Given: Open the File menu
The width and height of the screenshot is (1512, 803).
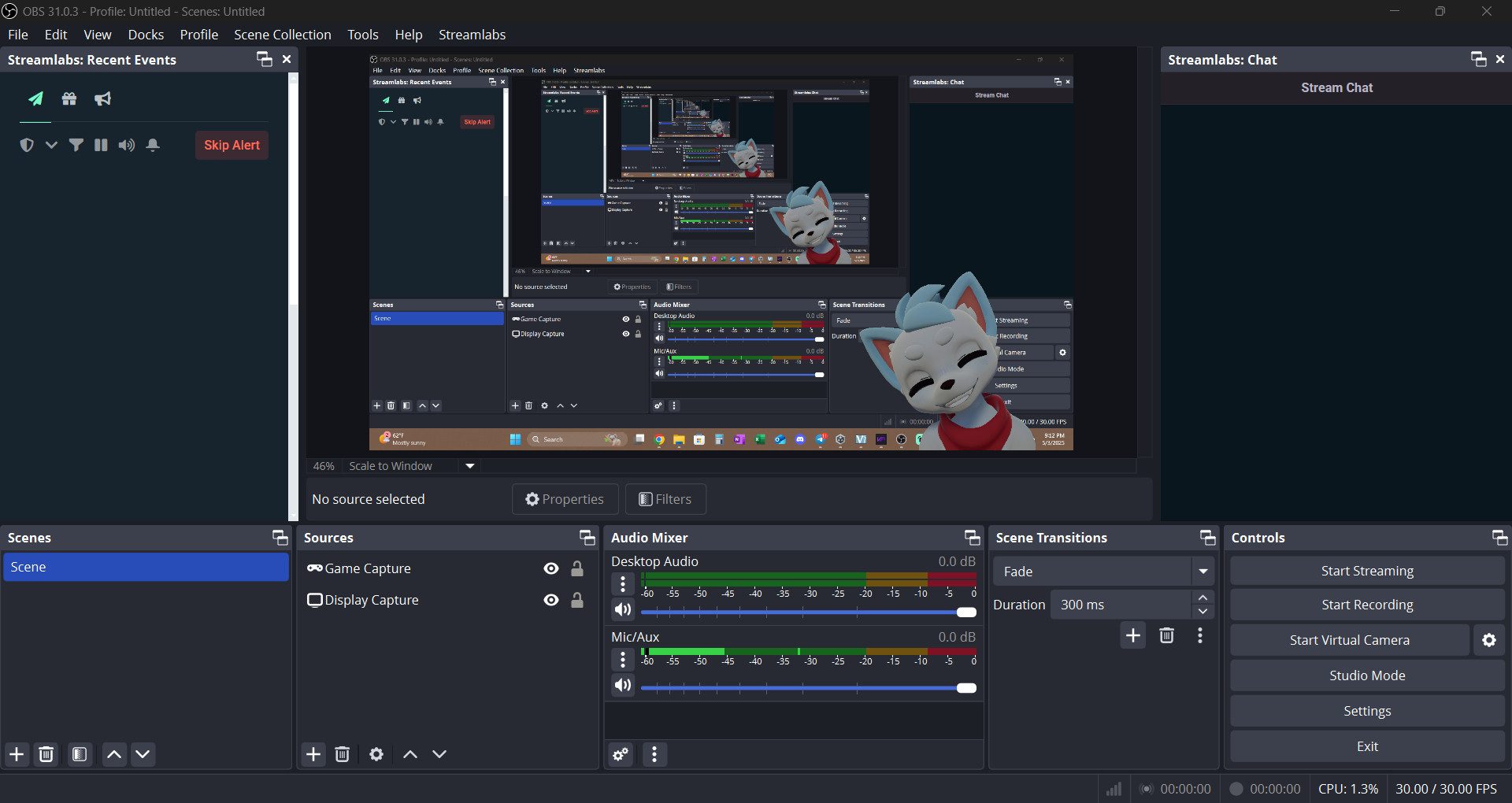Looking at the screenshot, I should point(18,35).
